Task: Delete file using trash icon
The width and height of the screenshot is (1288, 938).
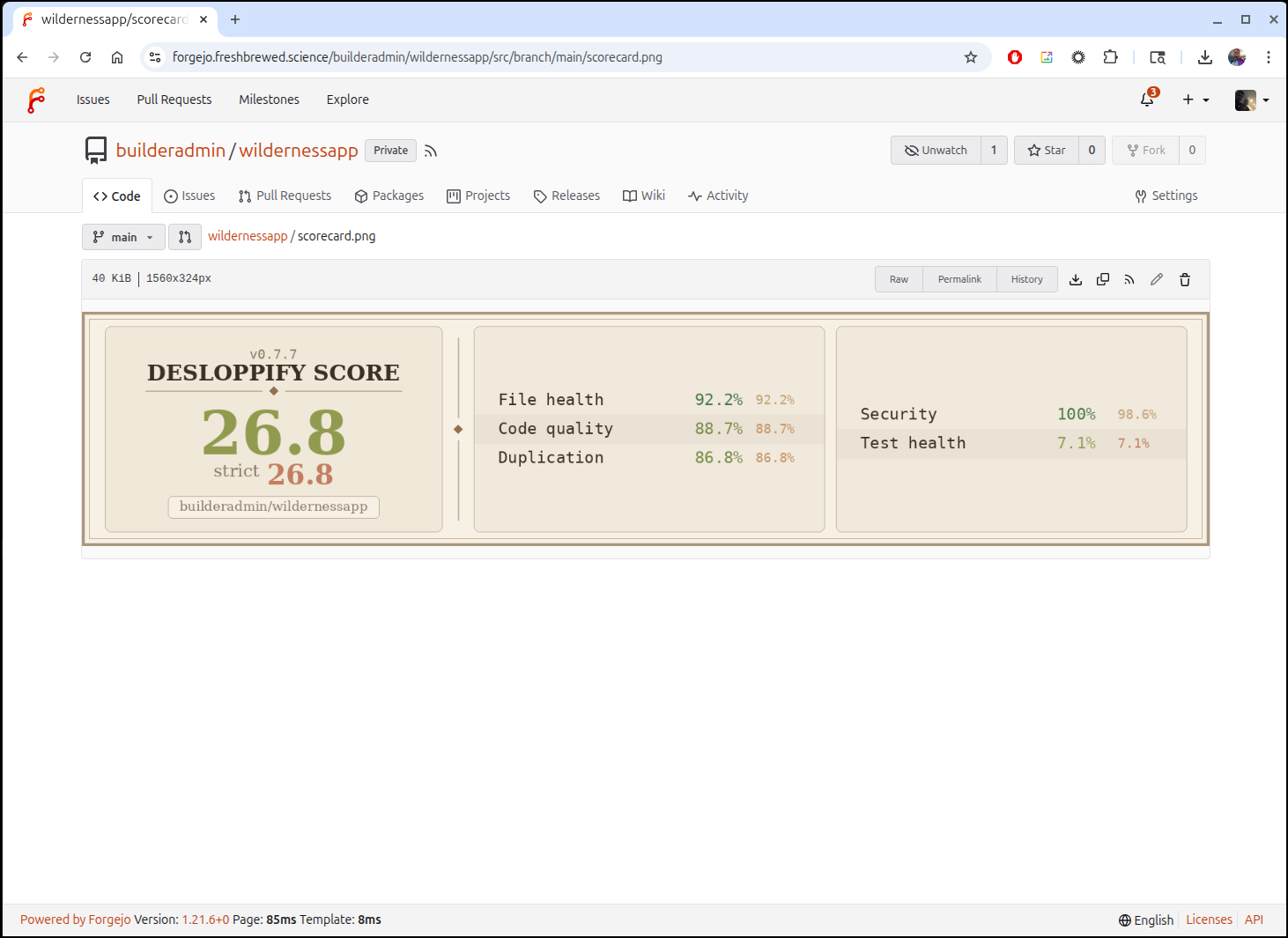Action: [x=1185, y=279]
